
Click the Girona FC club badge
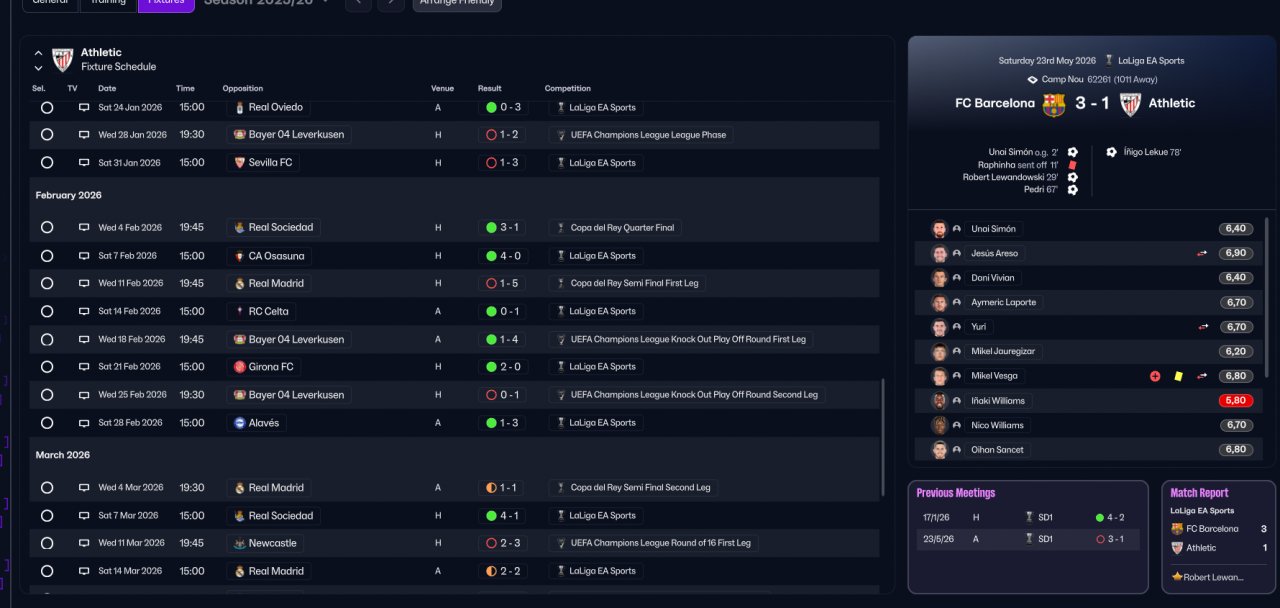[239, 367]
